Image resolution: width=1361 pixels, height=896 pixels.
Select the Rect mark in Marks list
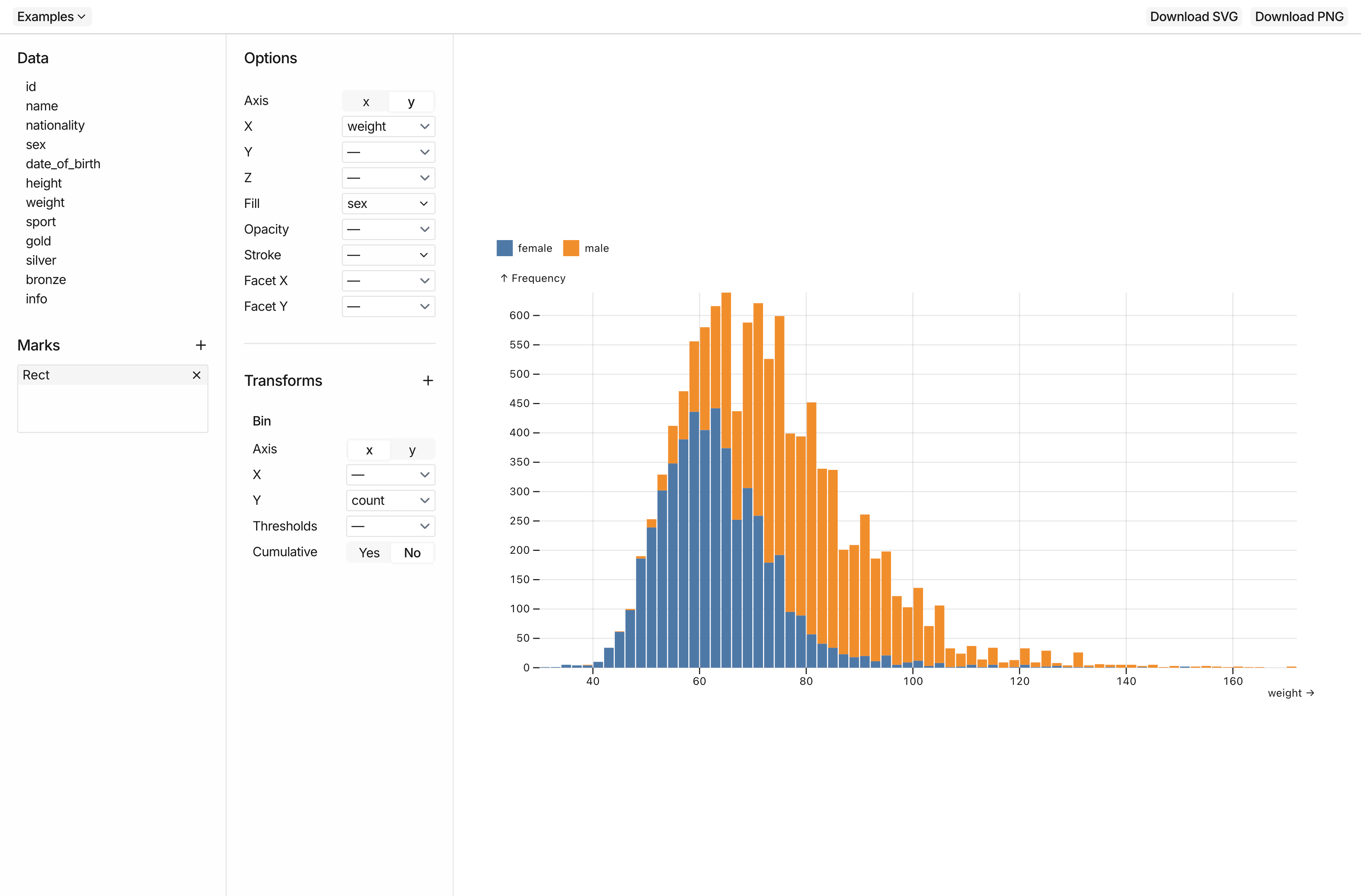point(113,375)
